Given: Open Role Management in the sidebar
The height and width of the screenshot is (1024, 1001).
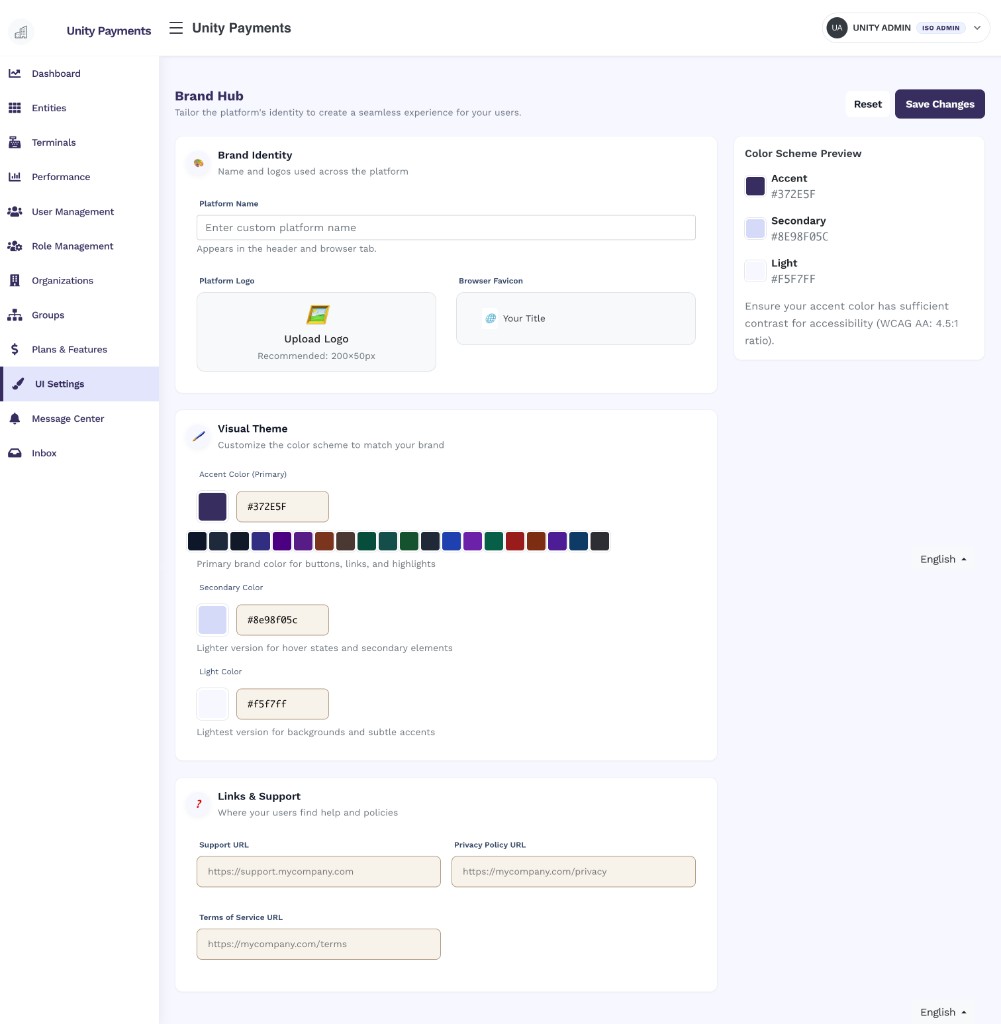Looking at the screenshot, I should tap(79, 246).
